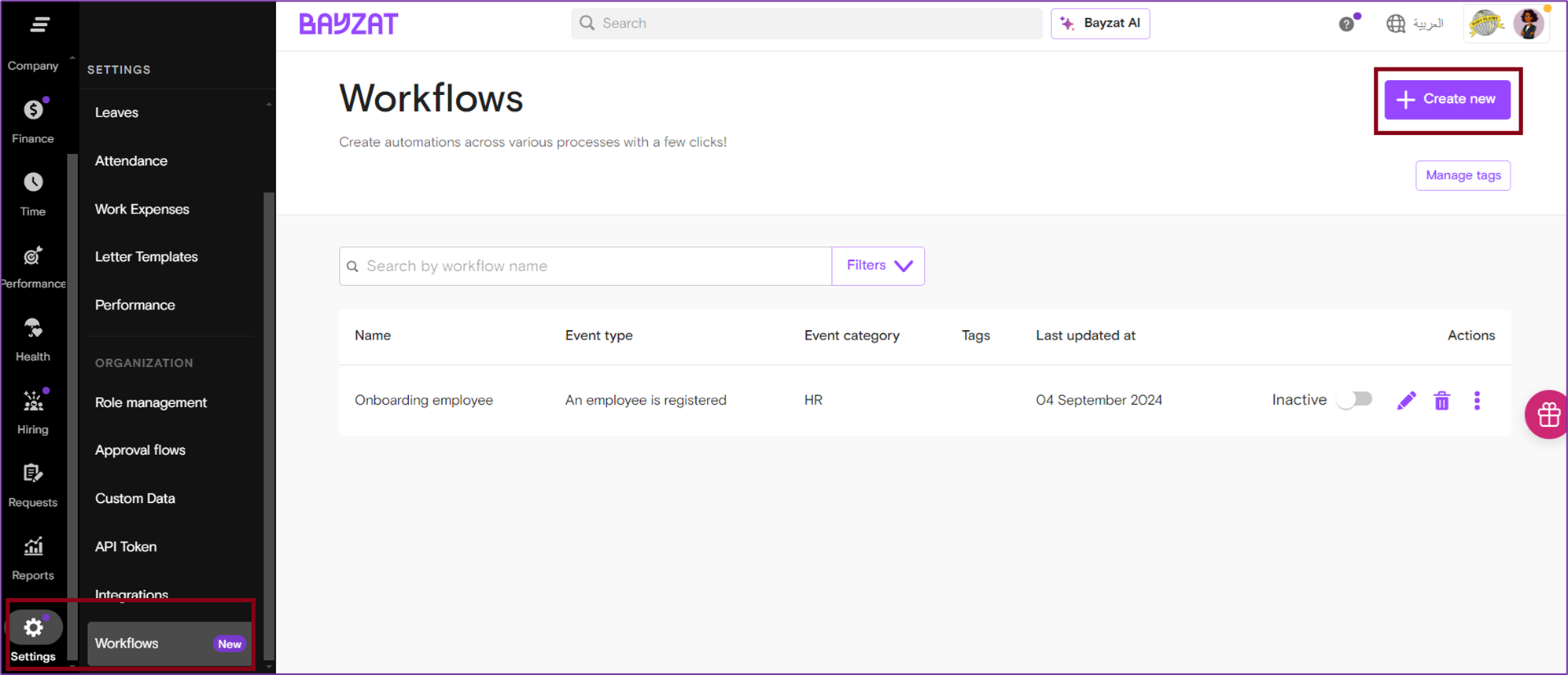Screen dimensions: 1568x675
Task: Switch language to Arabic
Action: pyautogui.click(x=1415, y=24)
